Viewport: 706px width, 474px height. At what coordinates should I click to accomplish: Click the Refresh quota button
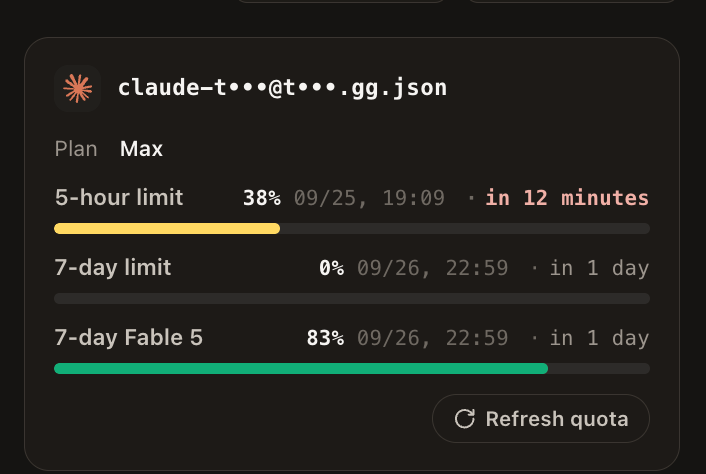[x=541, y=419]
